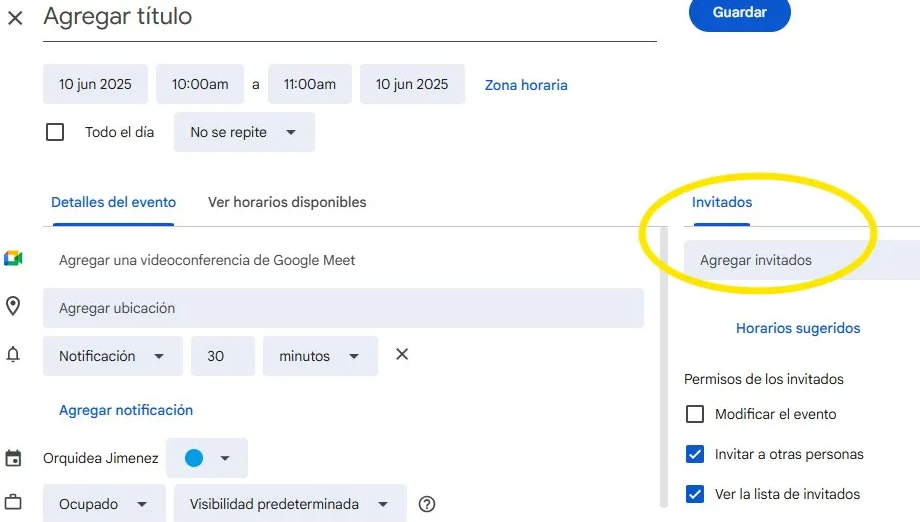
Task: Open the 11:00am end time field
Action: tap(310, 84)
